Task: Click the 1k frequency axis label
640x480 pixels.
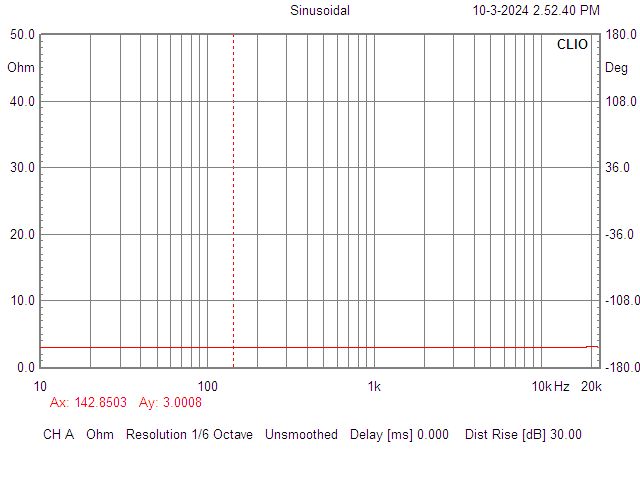Action: coord(374,387)
